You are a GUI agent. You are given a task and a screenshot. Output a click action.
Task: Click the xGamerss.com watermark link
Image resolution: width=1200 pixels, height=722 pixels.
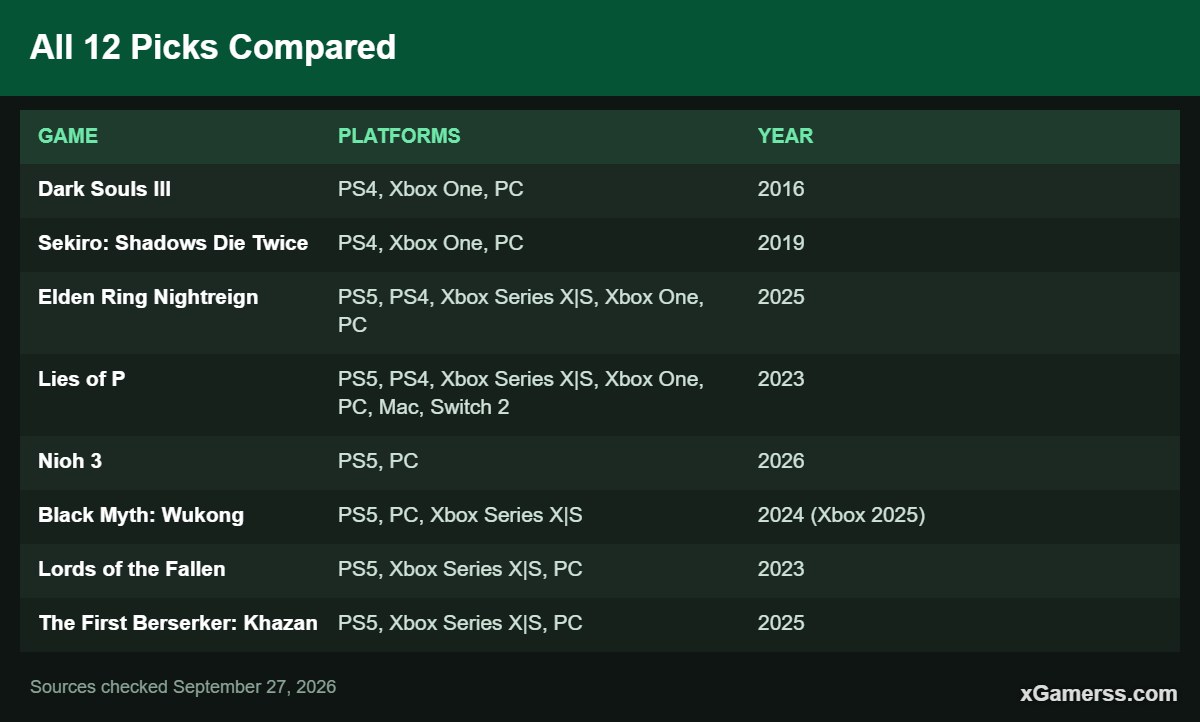click(1099, 693)
